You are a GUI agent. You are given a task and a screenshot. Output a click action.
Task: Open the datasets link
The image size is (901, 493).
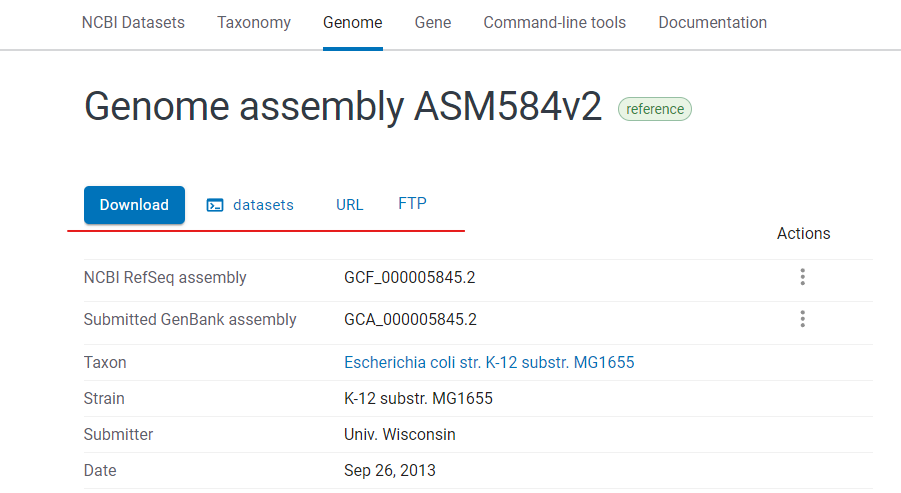263,205
